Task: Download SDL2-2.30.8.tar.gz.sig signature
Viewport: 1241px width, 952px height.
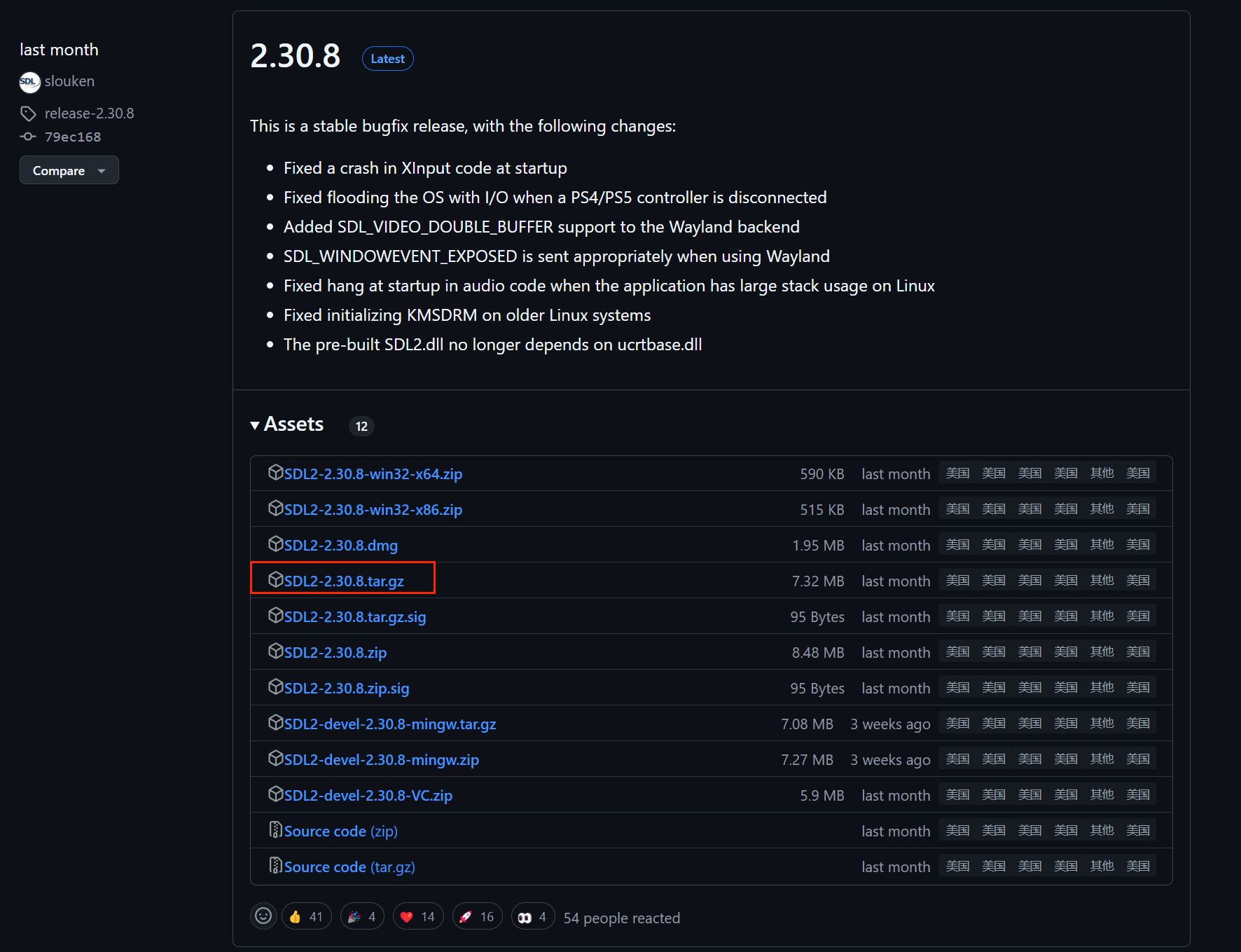Action: click(x=355, y=617)
